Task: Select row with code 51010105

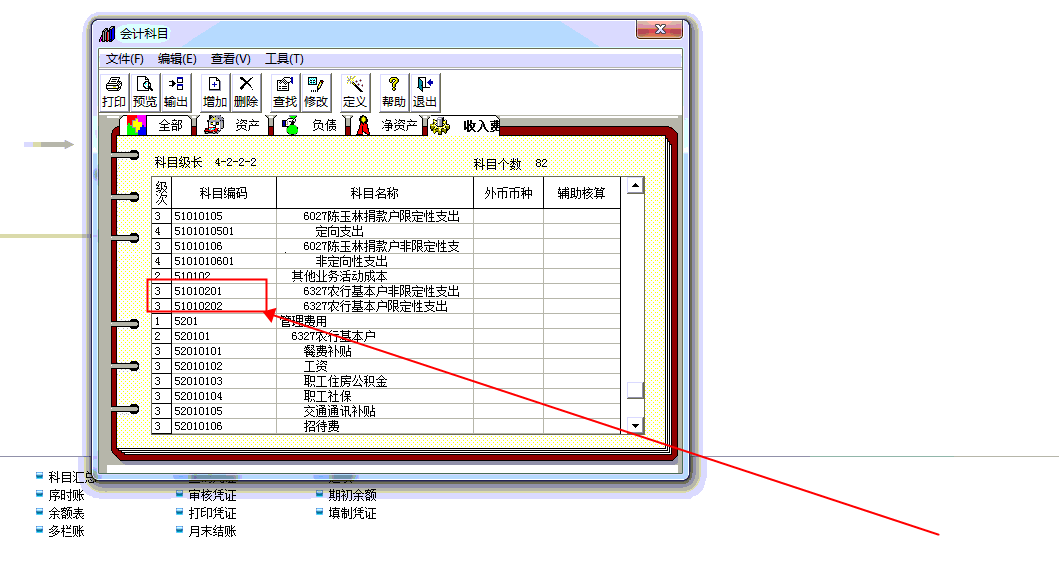Action: [x=386, y=216]
